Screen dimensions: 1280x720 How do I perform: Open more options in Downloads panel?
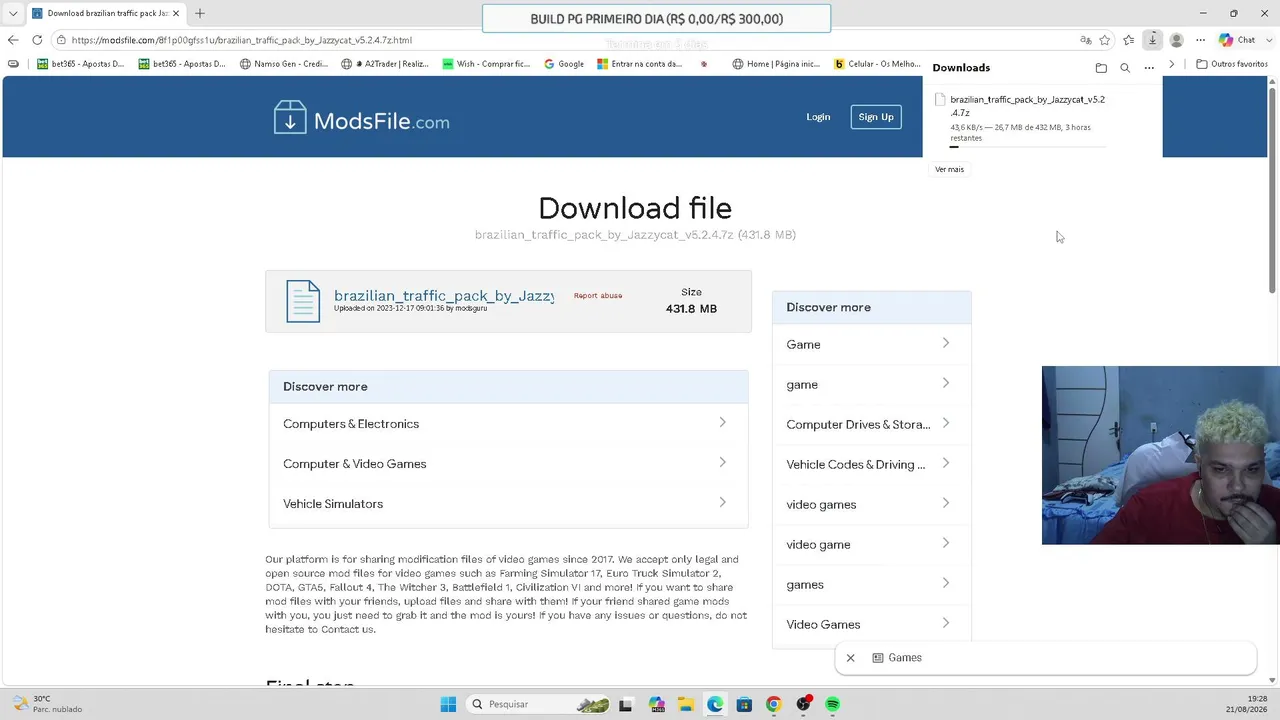pyautogui.click(x=1149, y=68)
